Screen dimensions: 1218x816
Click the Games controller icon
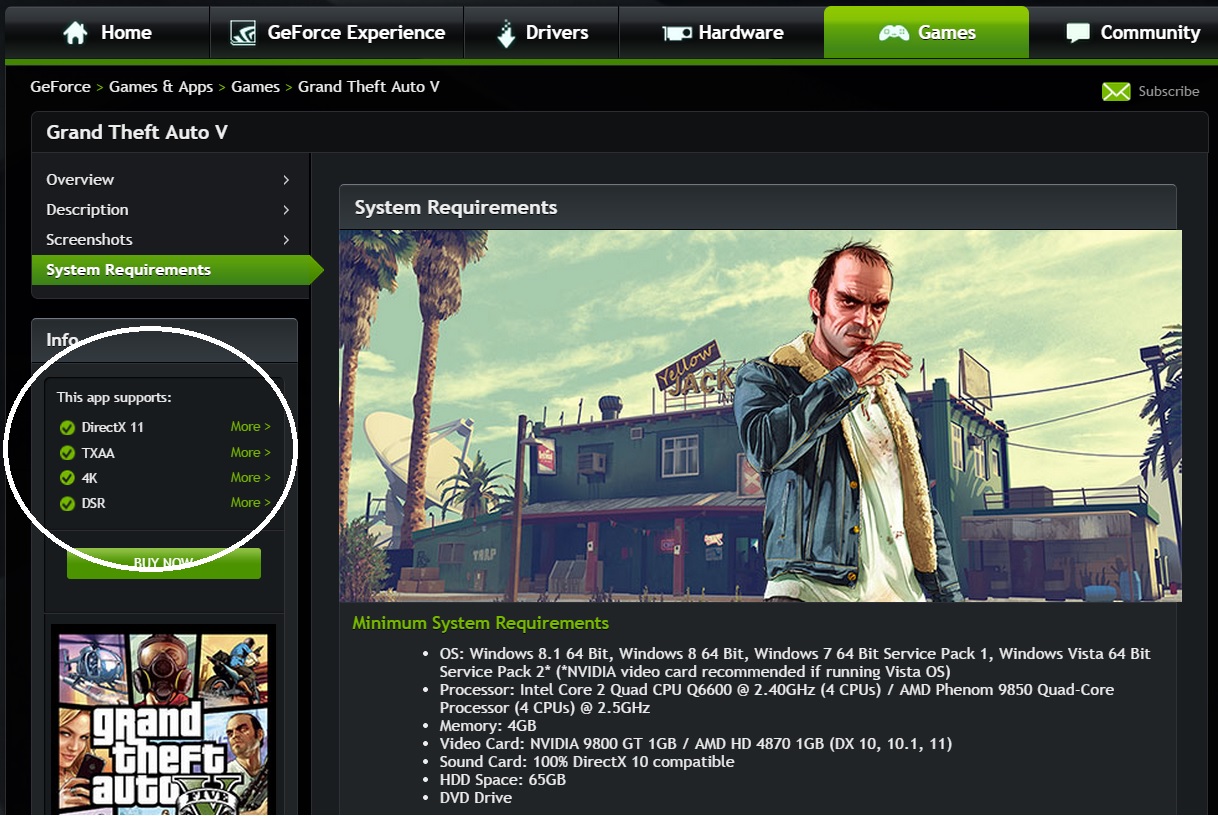[893, 33]
